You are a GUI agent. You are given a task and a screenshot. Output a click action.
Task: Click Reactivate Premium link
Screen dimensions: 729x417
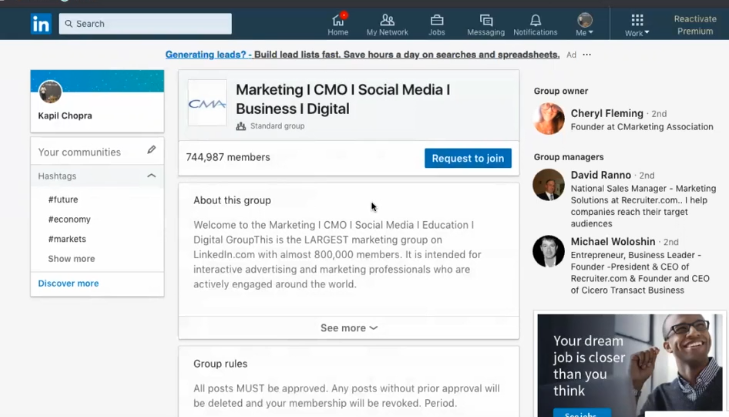pyautogui.click(x=695, y=25)
